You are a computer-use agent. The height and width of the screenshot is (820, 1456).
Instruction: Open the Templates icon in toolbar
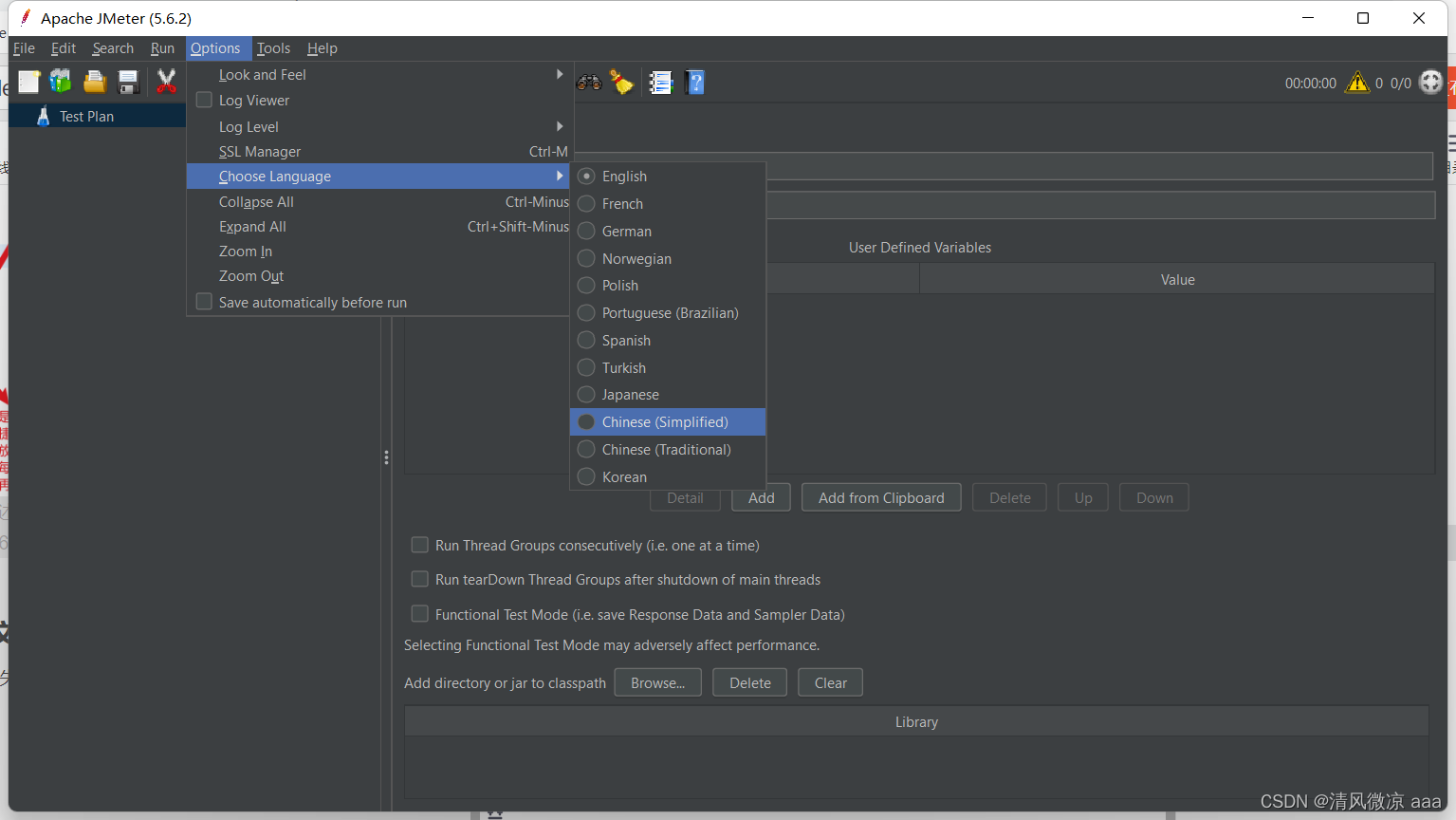point(61,83)
